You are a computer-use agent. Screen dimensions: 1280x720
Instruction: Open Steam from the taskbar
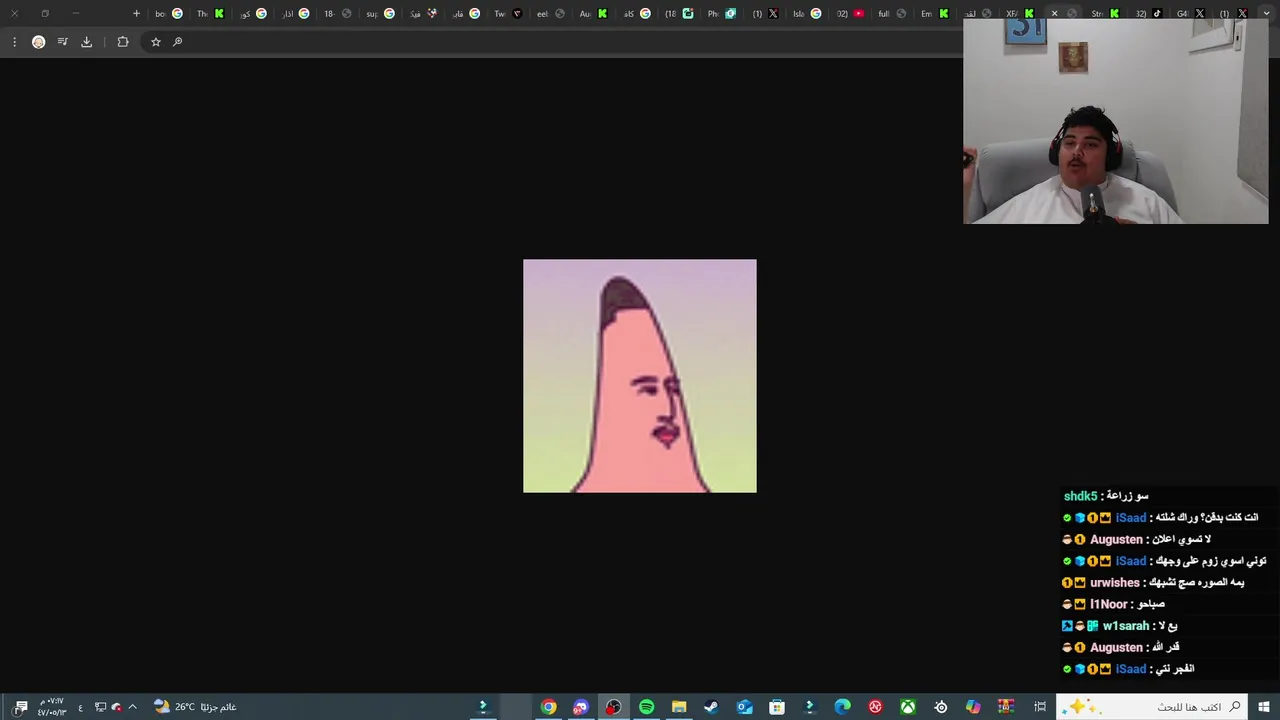pyautogui.click(x=711, y=707)
